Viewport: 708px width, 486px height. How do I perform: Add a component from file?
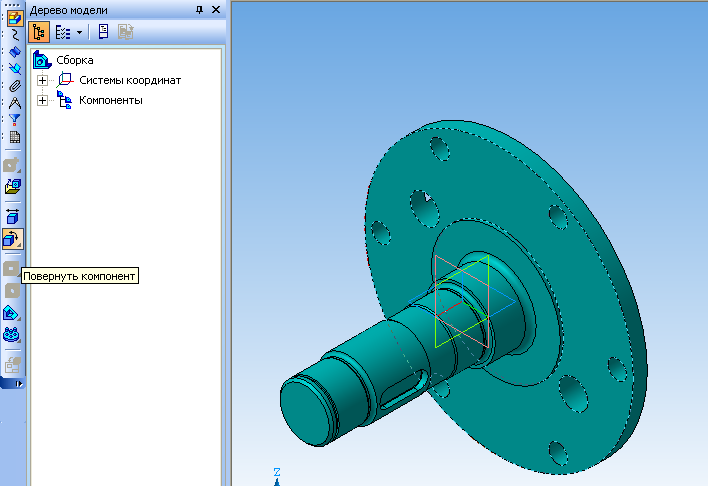coord(12,186)
